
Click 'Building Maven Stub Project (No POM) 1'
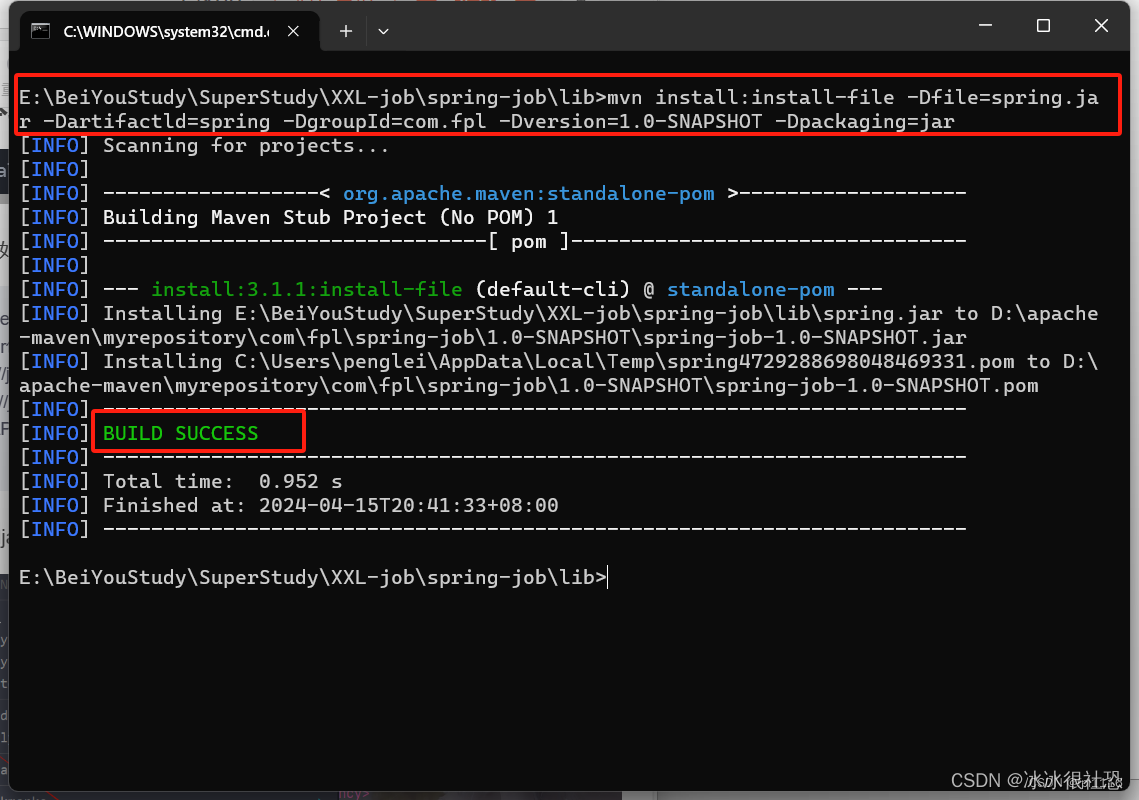331,217
